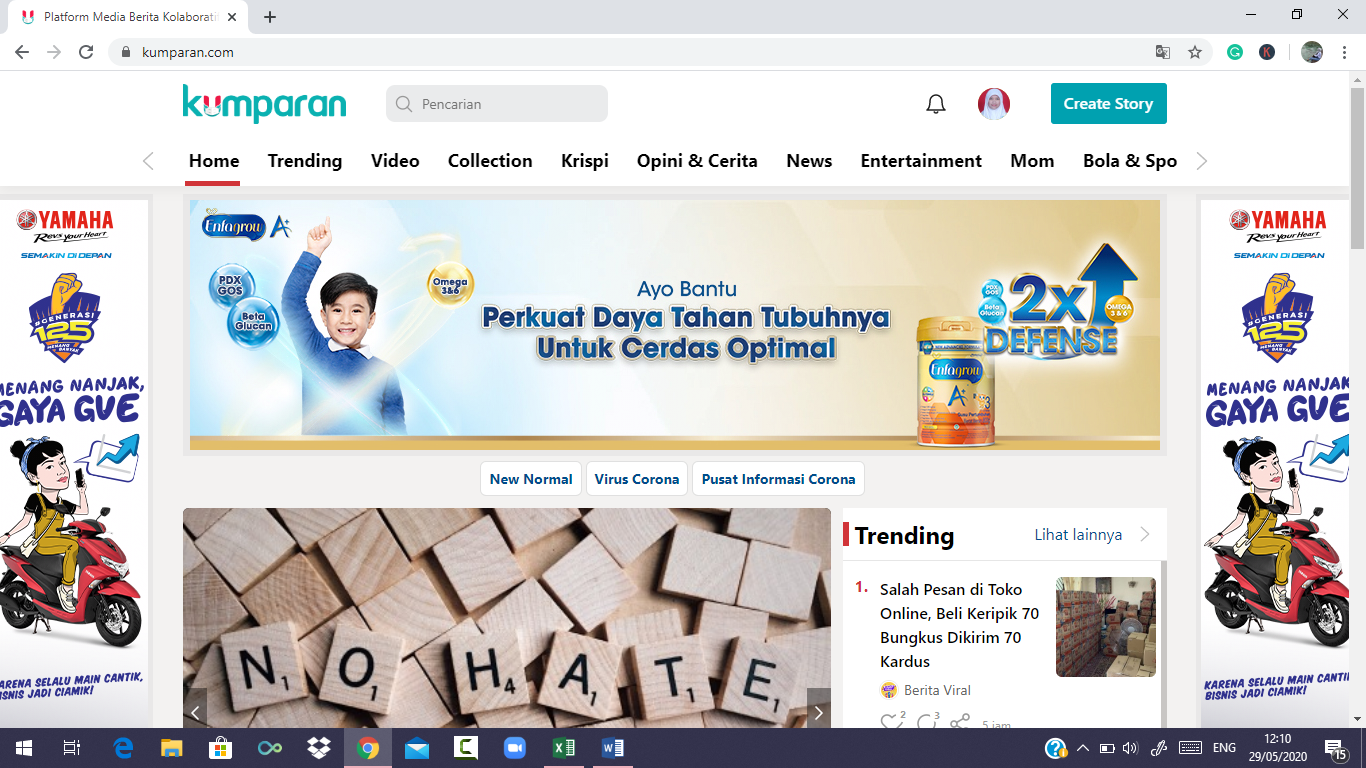This screenshot has width=1366, height=768.
Task: Show next headline slide arrow
Action: [819, 712]
